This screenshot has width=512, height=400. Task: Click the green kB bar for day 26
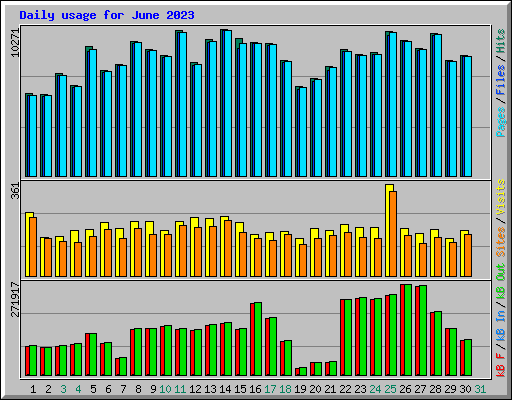408,330
